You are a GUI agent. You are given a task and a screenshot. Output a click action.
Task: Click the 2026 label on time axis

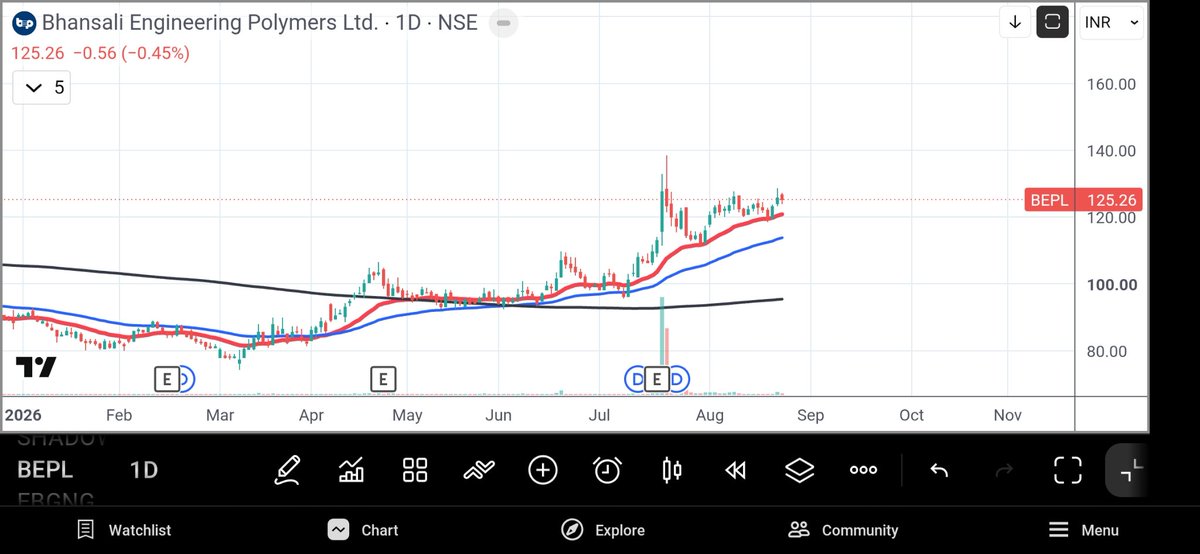coord(22,415)
